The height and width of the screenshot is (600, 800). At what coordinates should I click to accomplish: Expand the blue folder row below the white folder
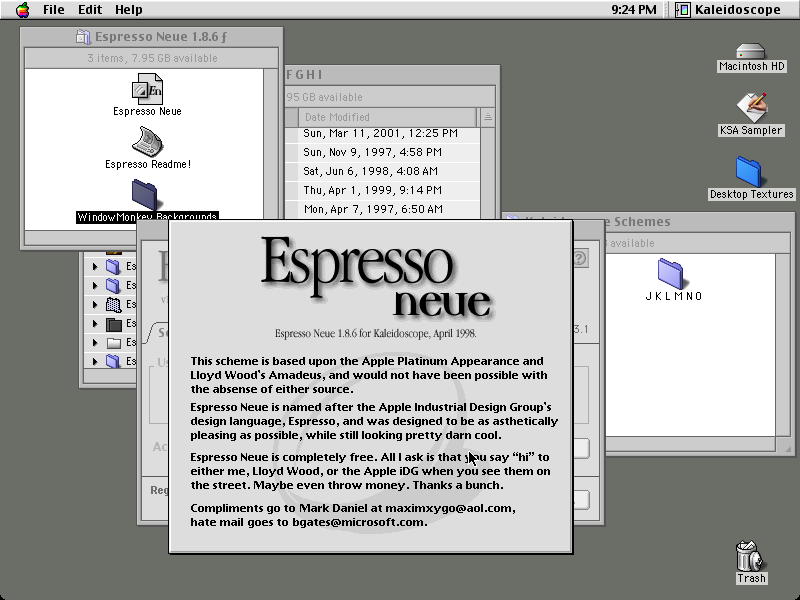(95, 361)
